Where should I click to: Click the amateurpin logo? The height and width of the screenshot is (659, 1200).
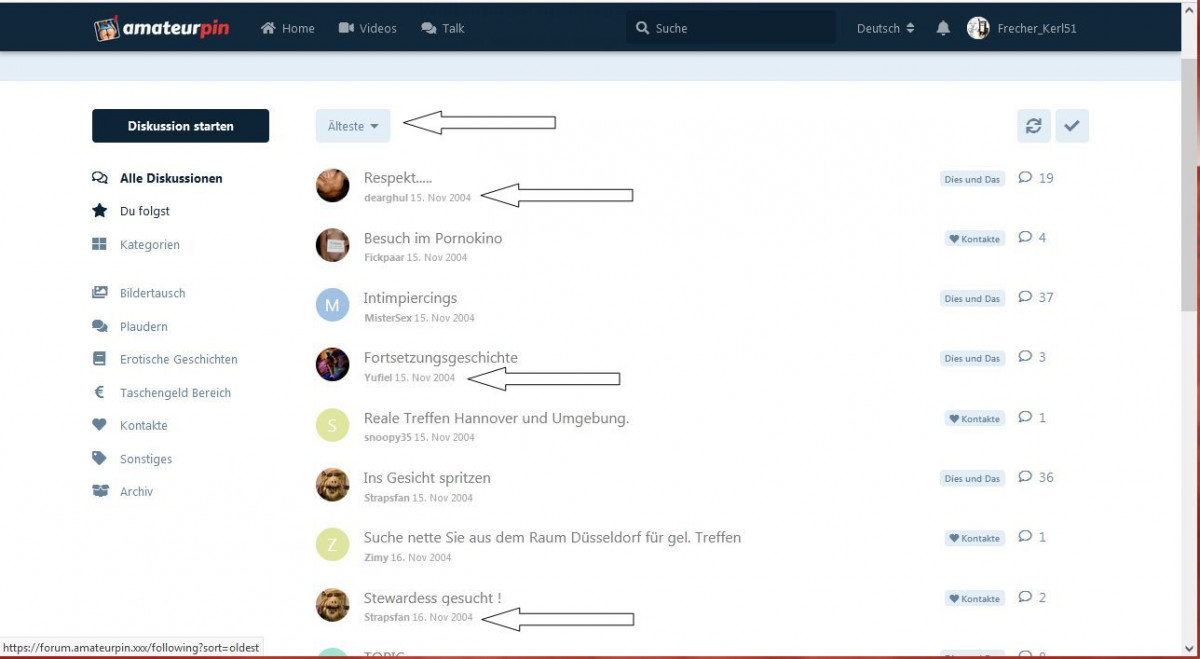click(x=162, y=28)
